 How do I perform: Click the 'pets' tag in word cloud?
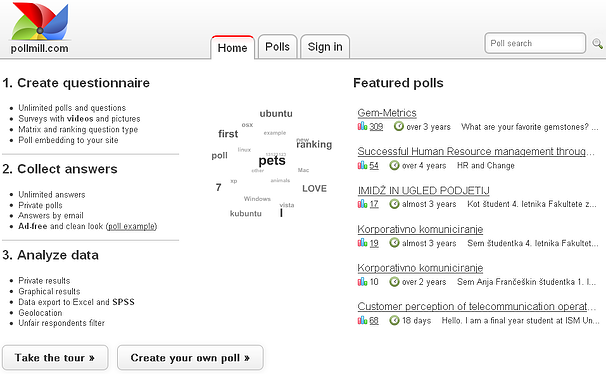[272, 160]
